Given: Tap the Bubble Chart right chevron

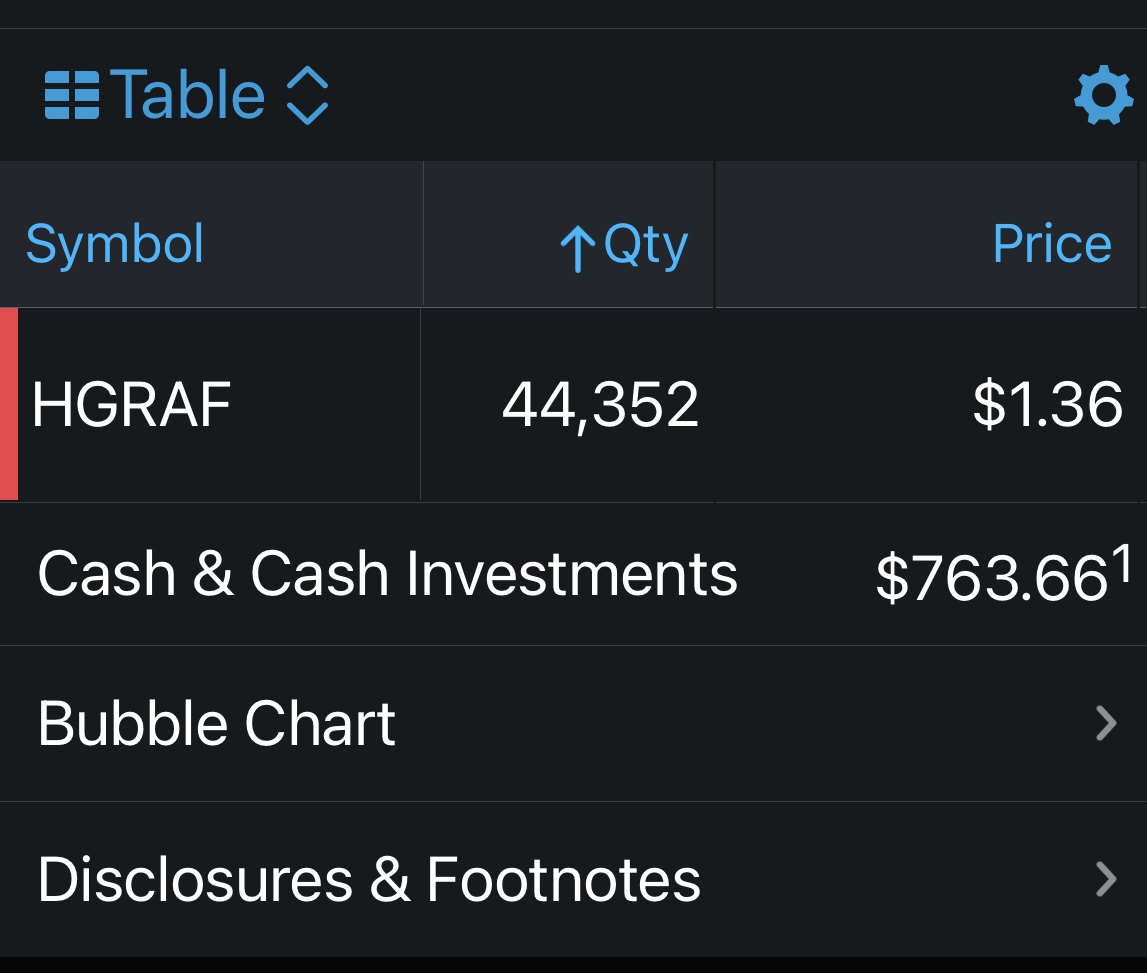Looking at the screenshot, I should click(1105, 723).
